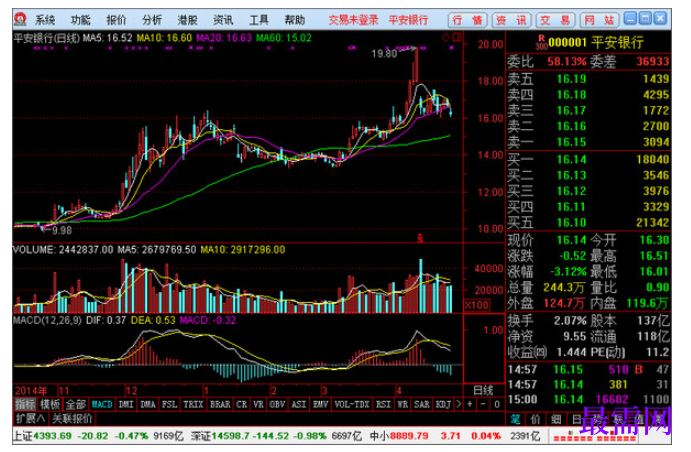691x452 pixels.
Task: Switch to the EMV indicator
Action: click(320, 404)
